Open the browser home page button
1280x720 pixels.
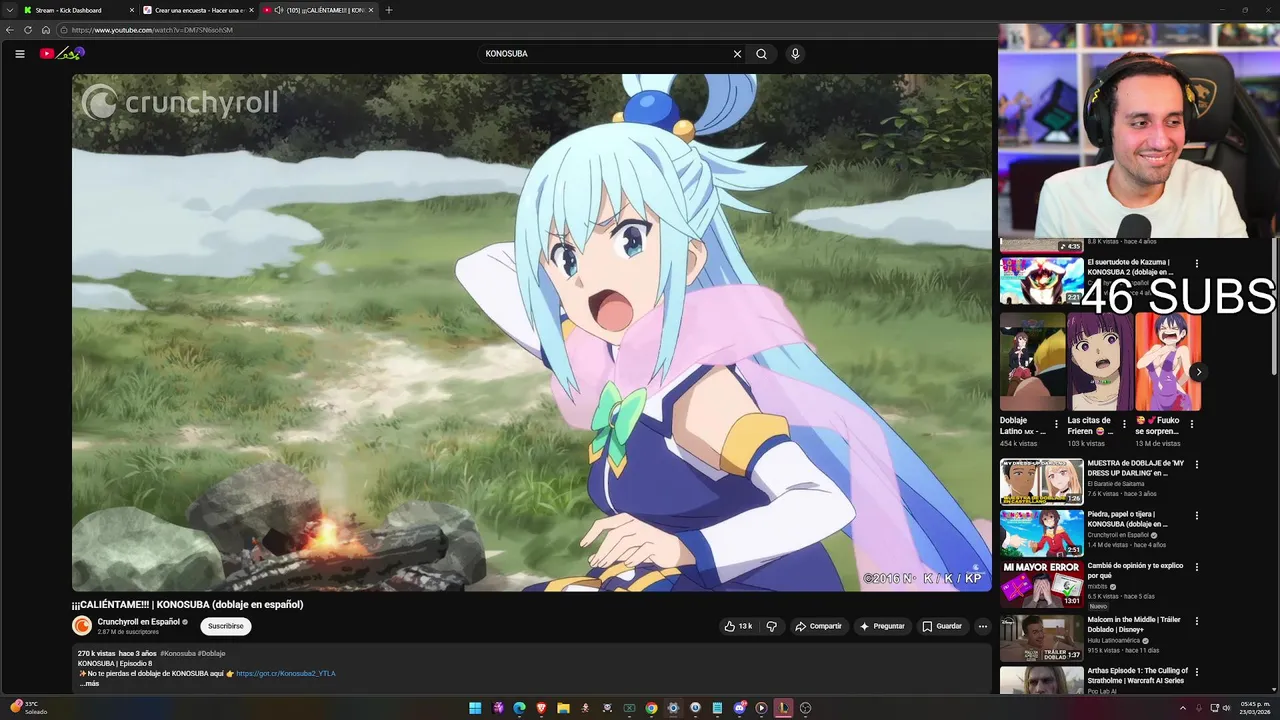(46, 30)
